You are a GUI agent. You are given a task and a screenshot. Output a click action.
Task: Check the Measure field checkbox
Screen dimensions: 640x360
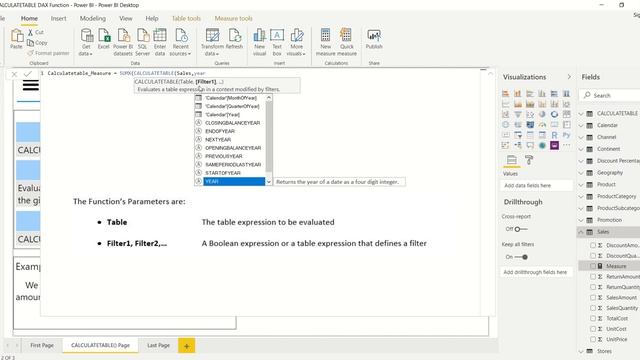click(593, 266)
